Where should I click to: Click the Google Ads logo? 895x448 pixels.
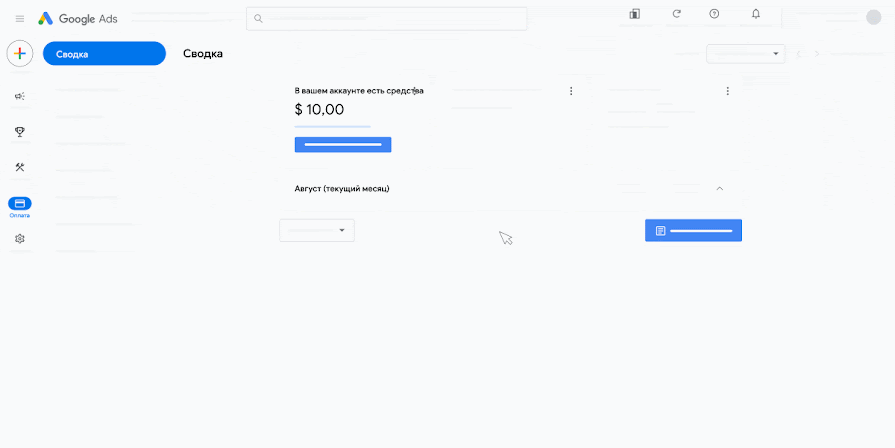(78, 19)
